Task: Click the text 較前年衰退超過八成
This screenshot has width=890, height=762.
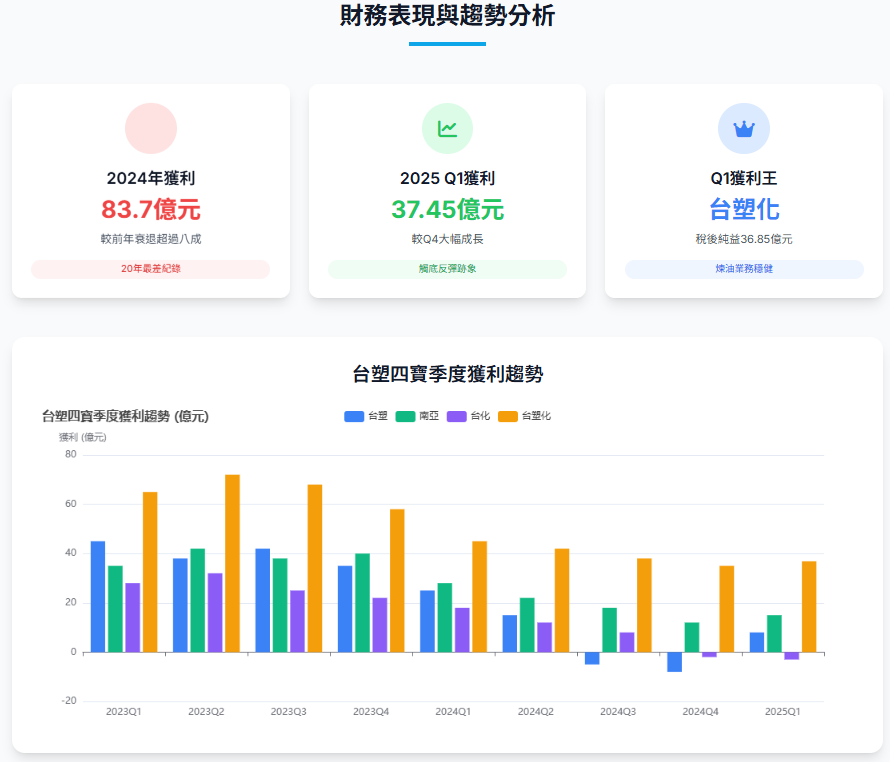Action: click(151, 239)
